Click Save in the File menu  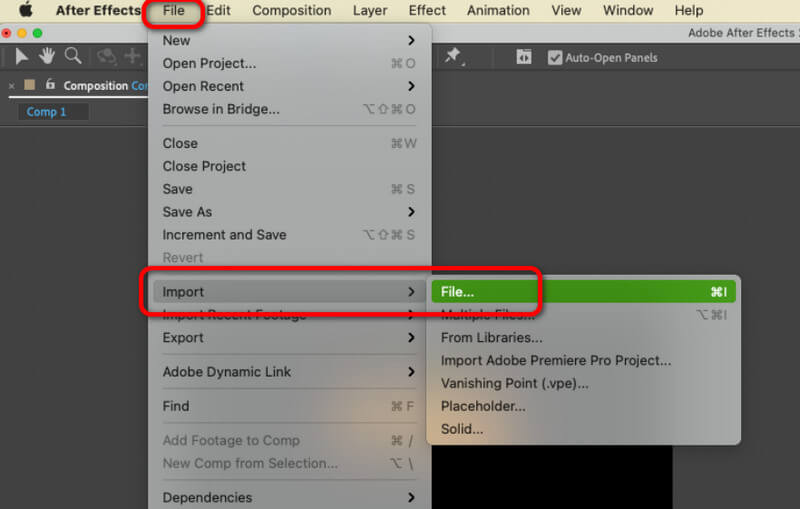click(177, 189)
